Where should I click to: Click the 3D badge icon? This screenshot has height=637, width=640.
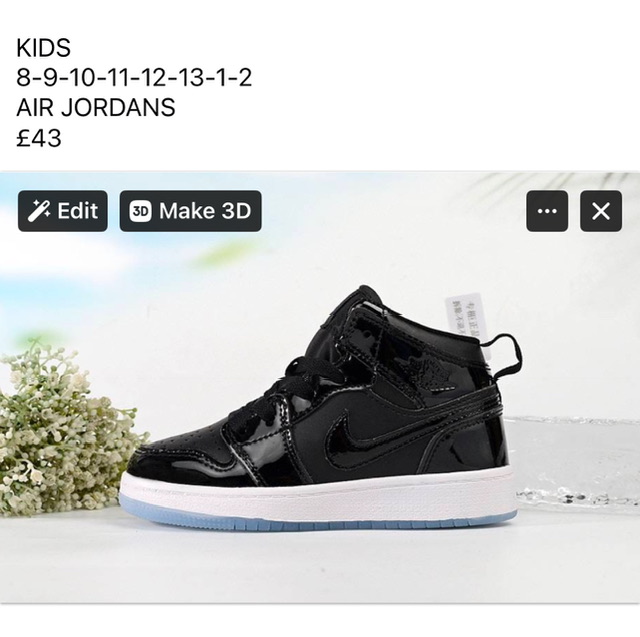tap(140, 211)
